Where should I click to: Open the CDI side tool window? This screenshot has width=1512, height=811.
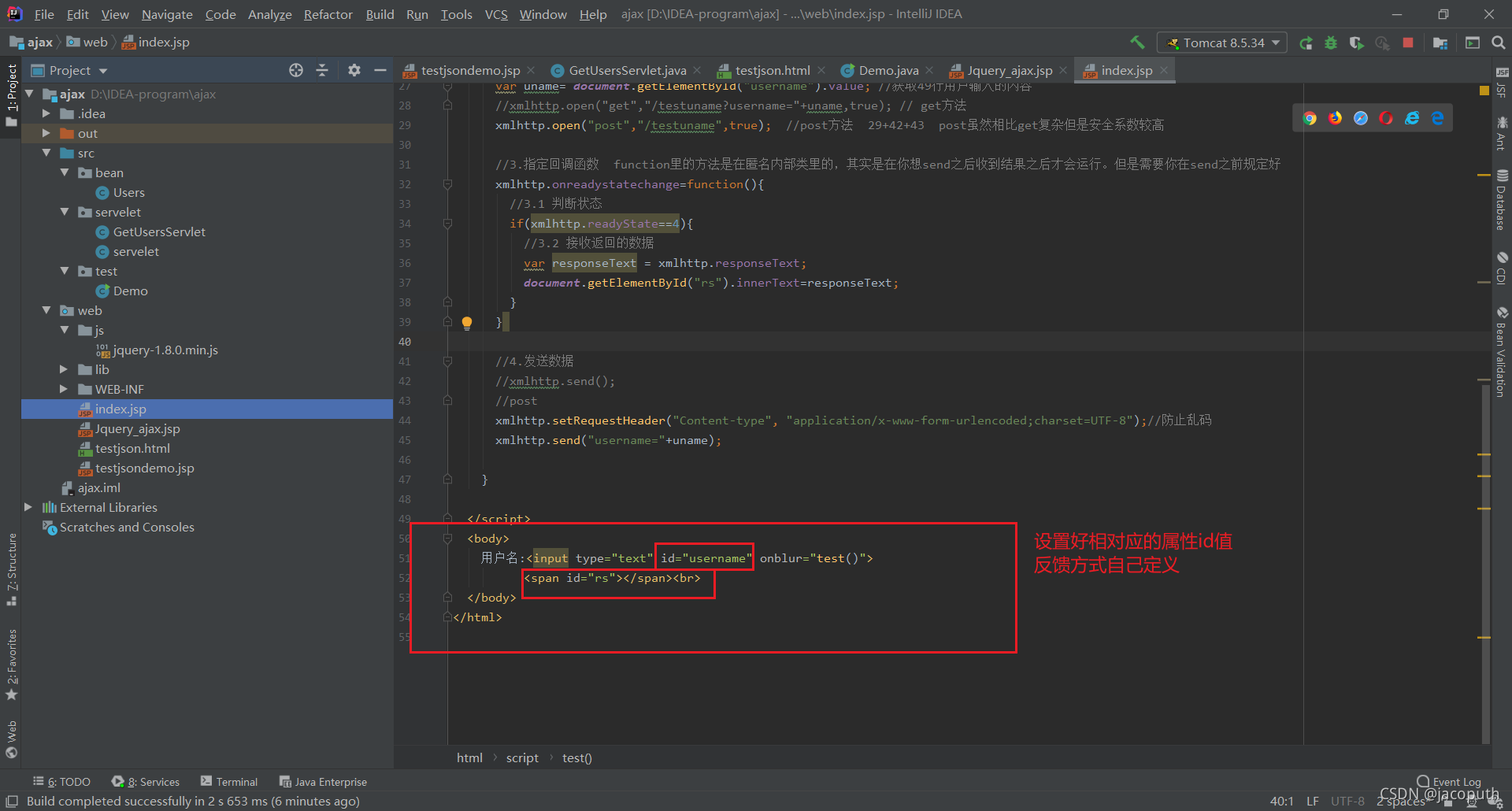click(1501, 268)
